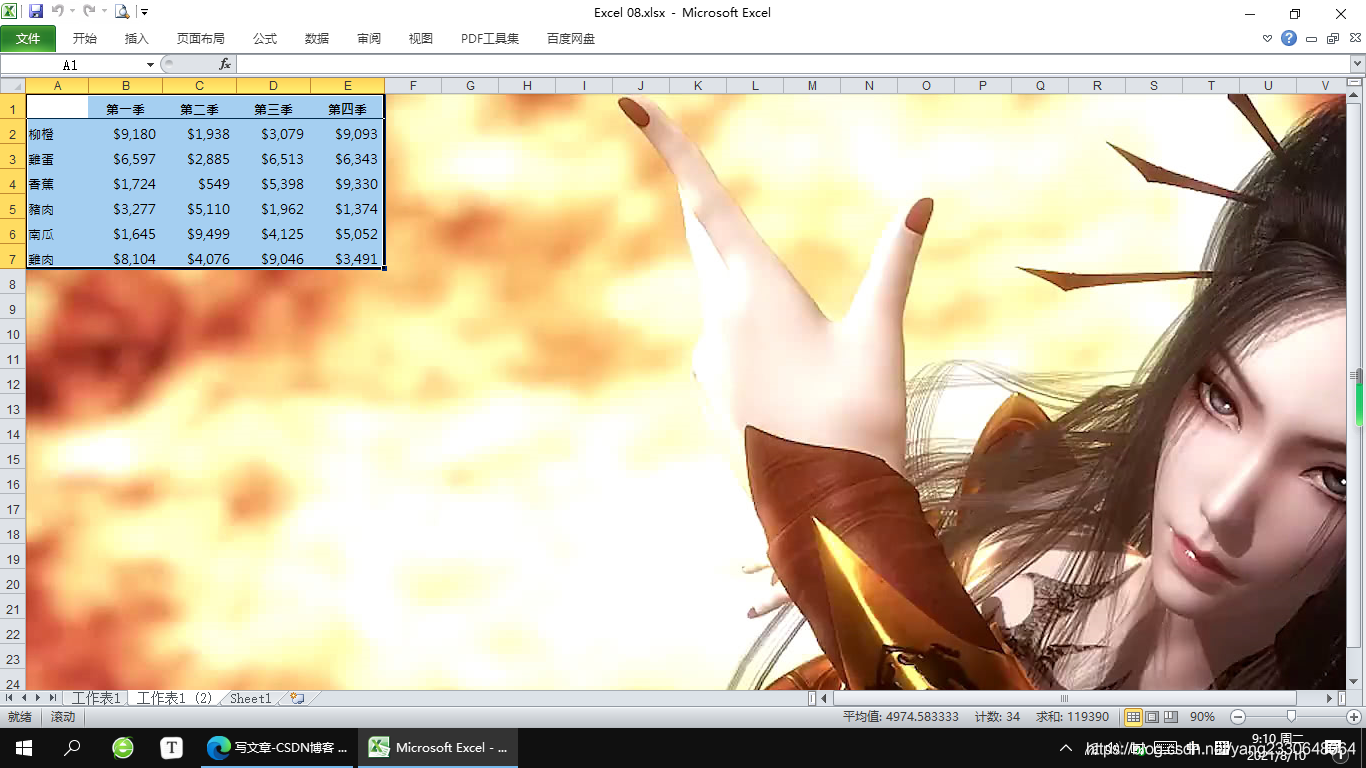
Task: Click the cell showing $6,513
Action: point(273,159)
